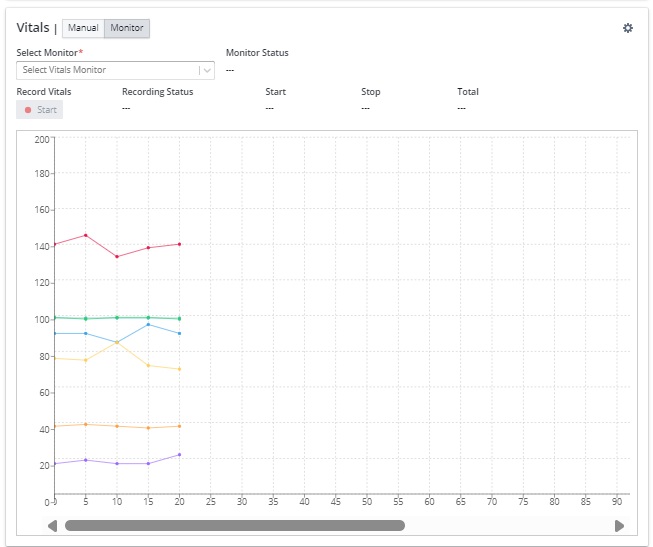The height and width of the screenshot is (547, 653).
Task: Switch vitals entry to Manual mode
Action: (x=83, y=28)
